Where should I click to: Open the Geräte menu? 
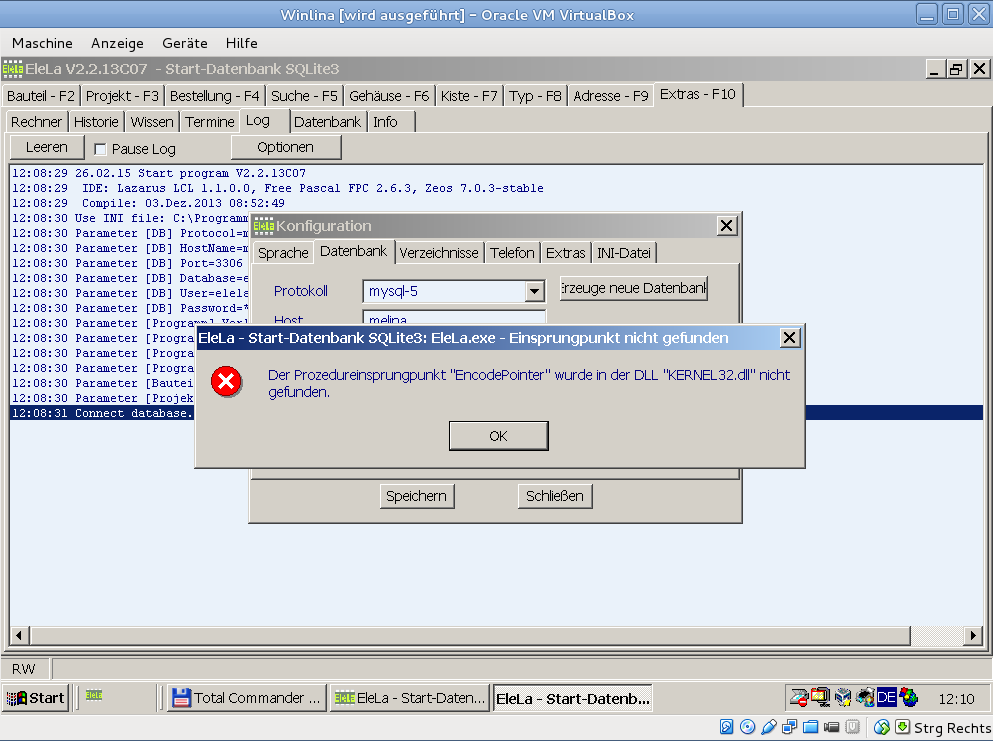point(185,43)
